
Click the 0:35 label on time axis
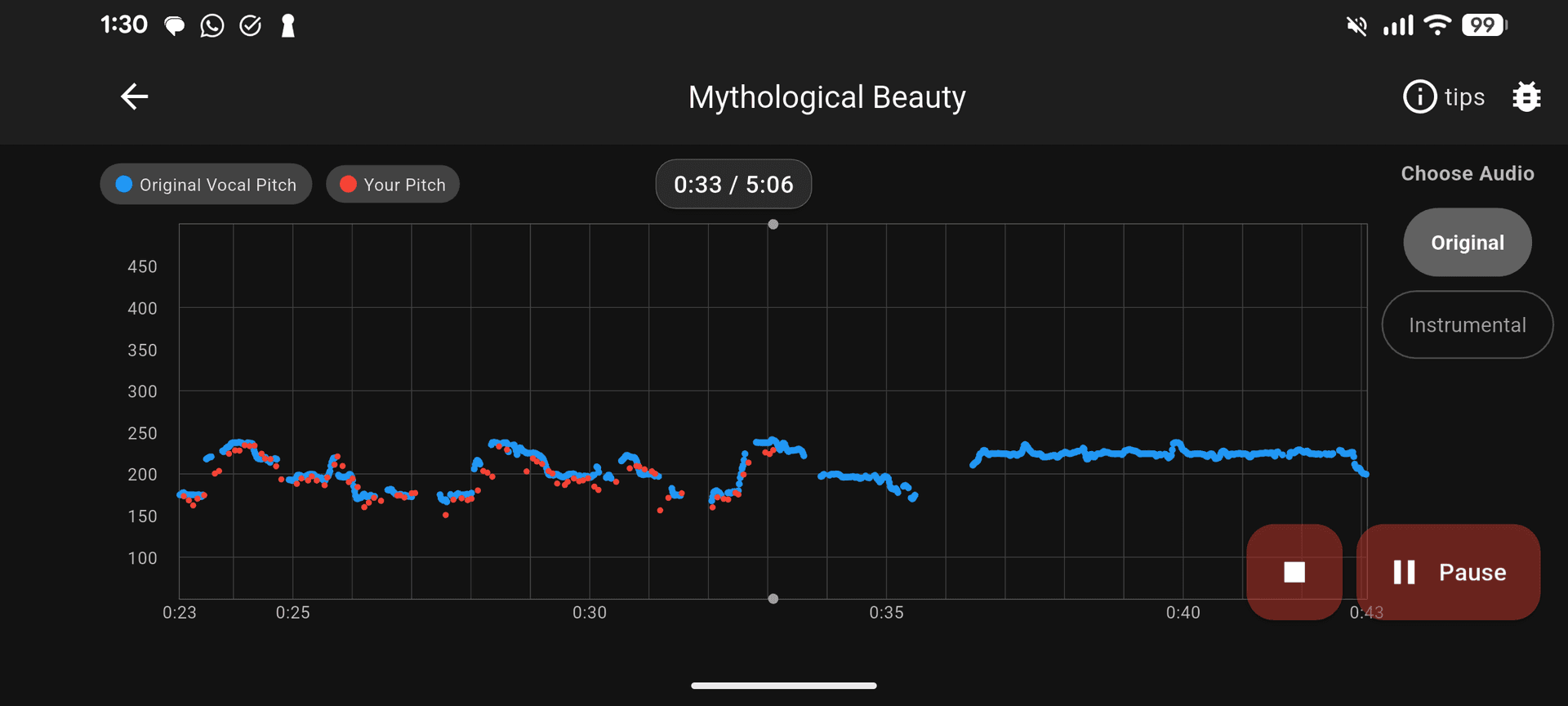[x=886, y=613]
